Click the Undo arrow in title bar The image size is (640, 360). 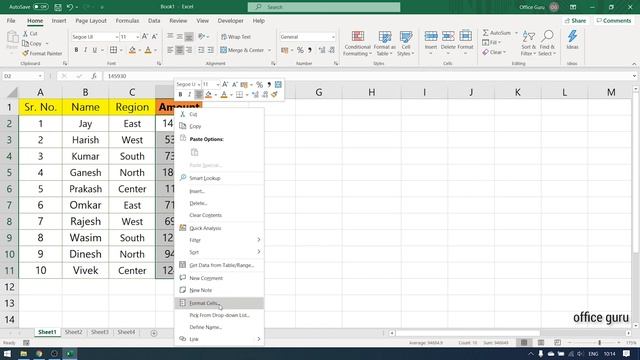click(x=70, y=7)
